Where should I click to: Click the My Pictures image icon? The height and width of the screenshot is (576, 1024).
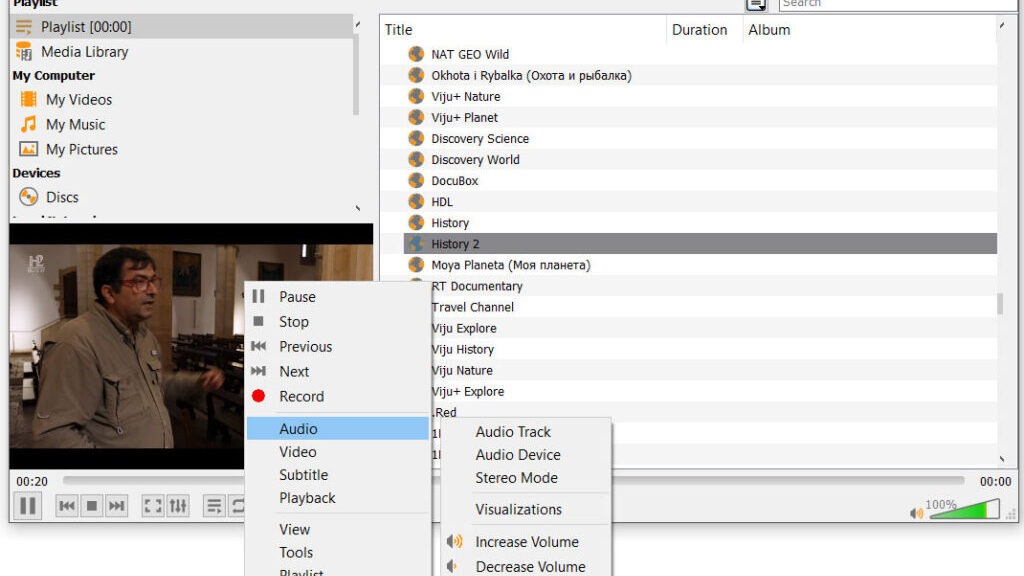pos(28,149)
